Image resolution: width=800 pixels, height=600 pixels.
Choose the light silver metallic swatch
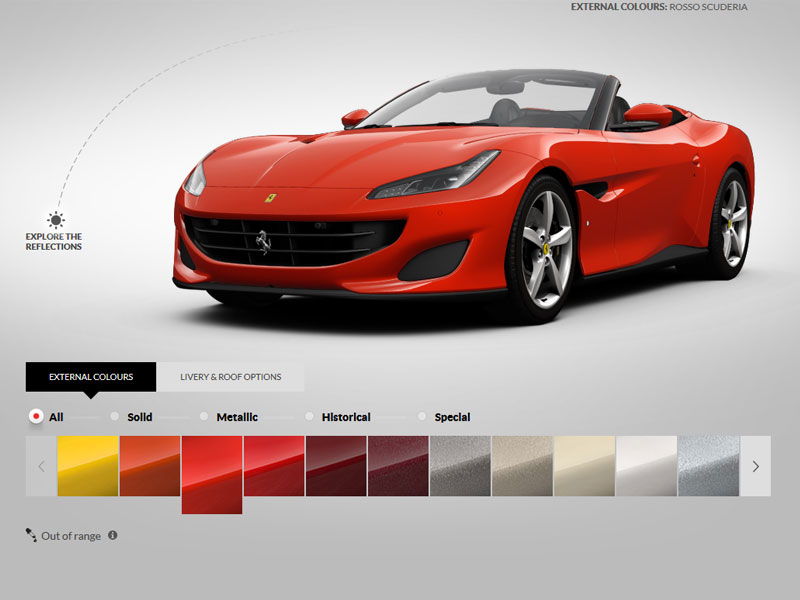pyautogui.click(x=709, y=466)
